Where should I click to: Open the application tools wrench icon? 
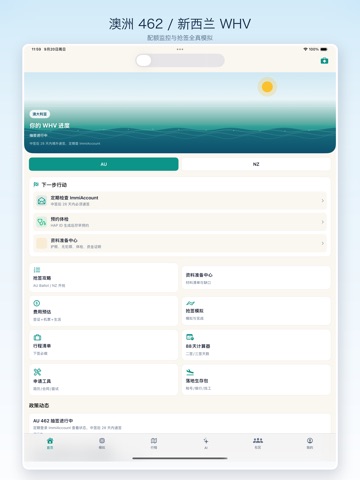(37, 372)
